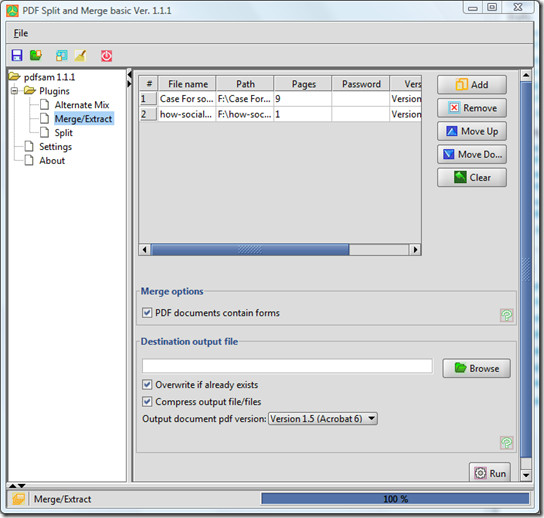Click the destination output file text field
544x518 pixels.
click(x=287, y=366)
